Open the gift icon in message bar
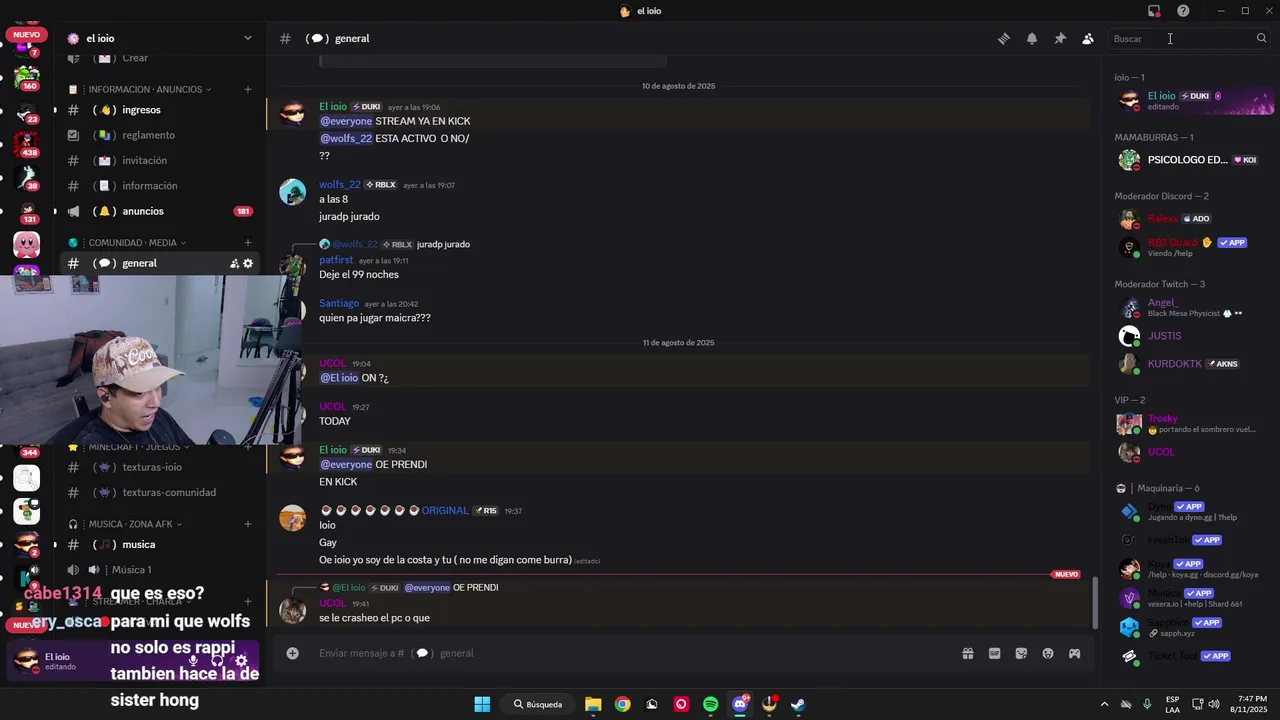 pyautogui.click(x=968, y=653)
